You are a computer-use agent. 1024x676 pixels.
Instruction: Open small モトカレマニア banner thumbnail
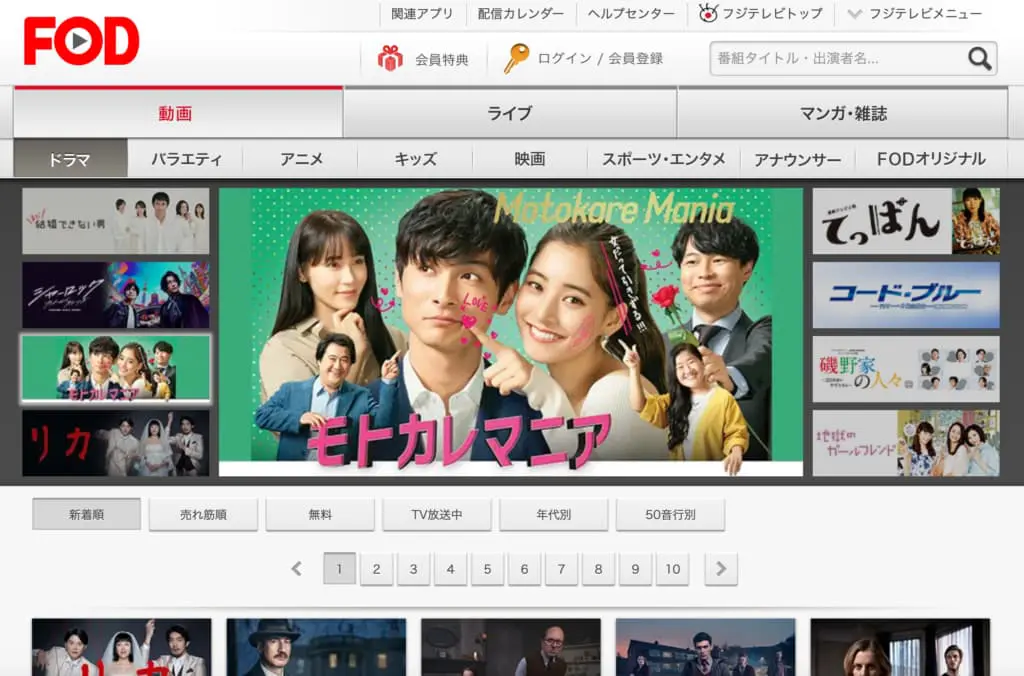pyautogui.click(x=116, y=368)
